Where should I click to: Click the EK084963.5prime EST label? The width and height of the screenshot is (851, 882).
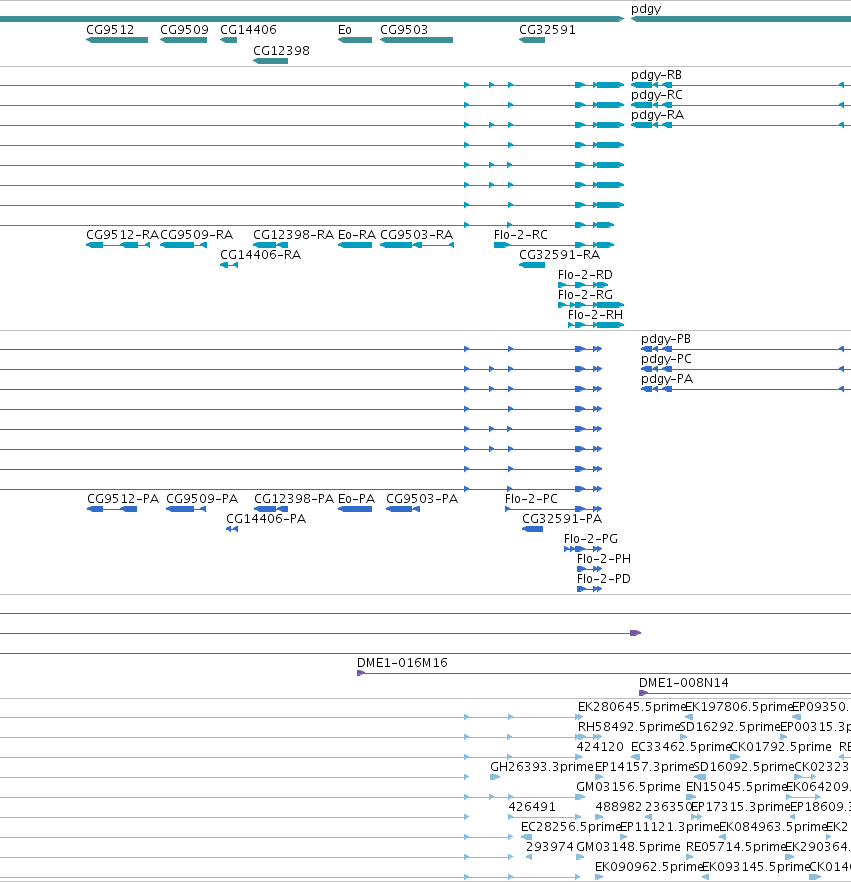click(x=773, y=827)
